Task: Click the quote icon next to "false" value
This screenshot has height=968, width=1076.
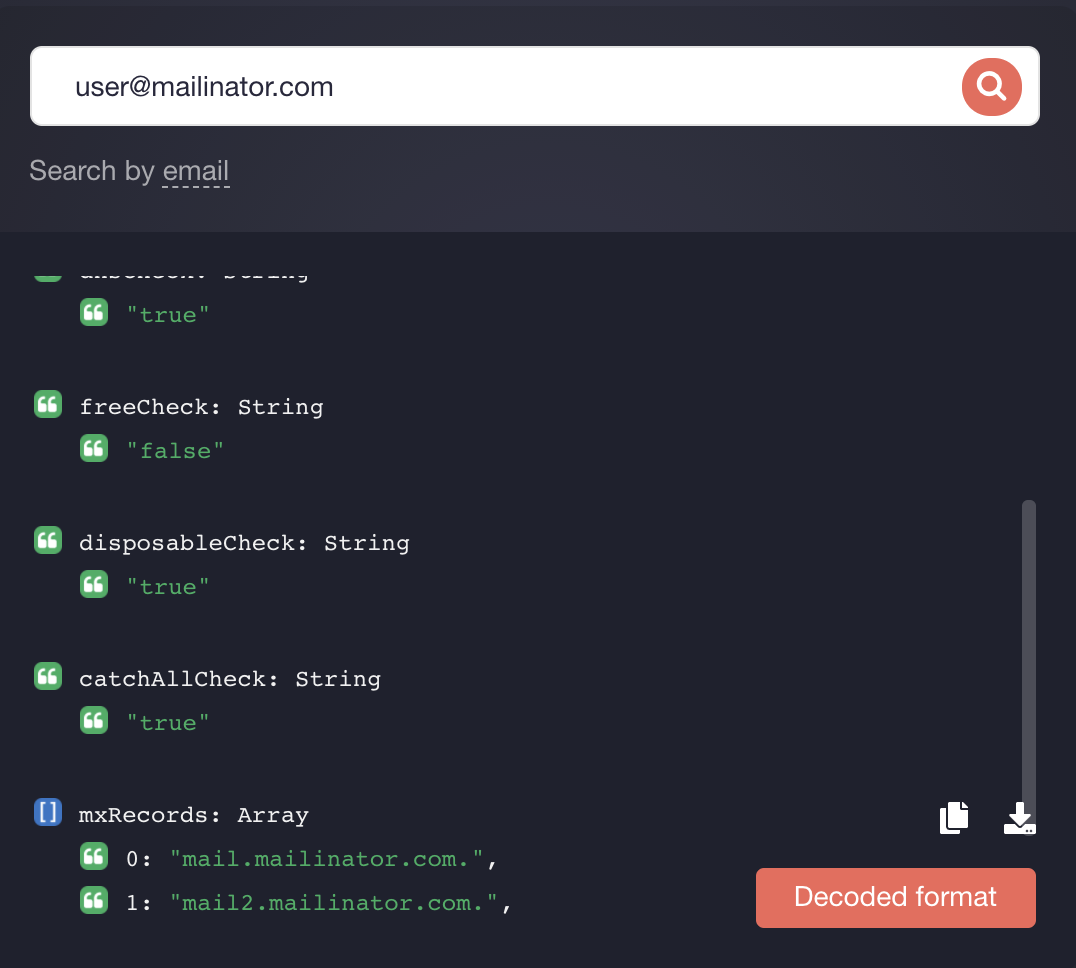Action: click(94, 448)
